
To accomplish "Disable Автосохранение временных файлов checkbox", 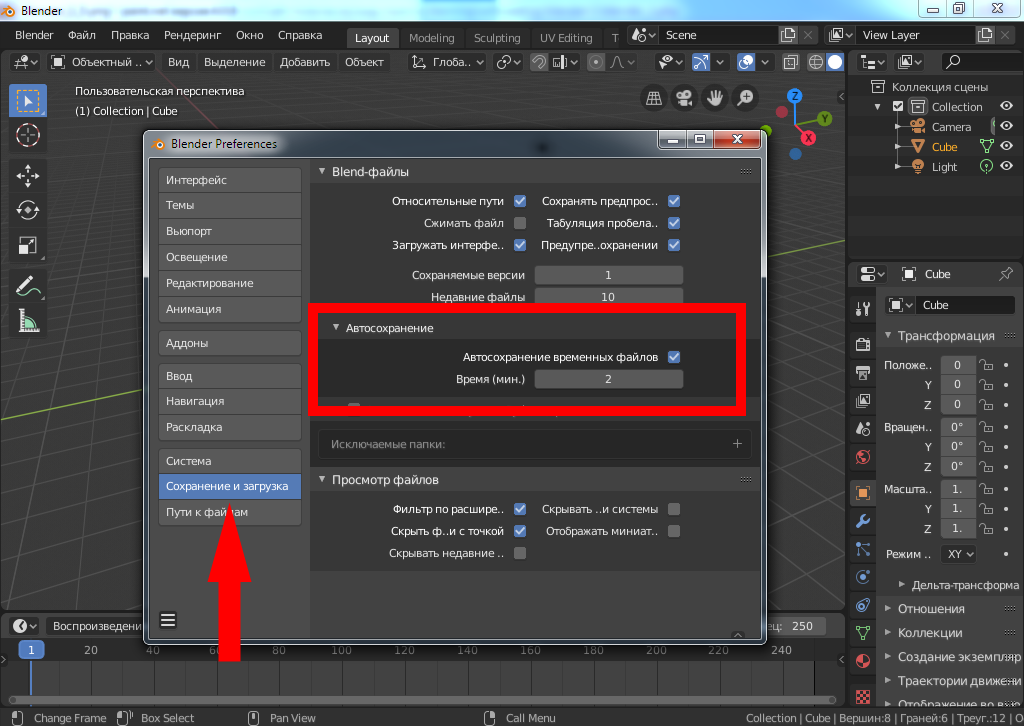I will click(674, 357).
